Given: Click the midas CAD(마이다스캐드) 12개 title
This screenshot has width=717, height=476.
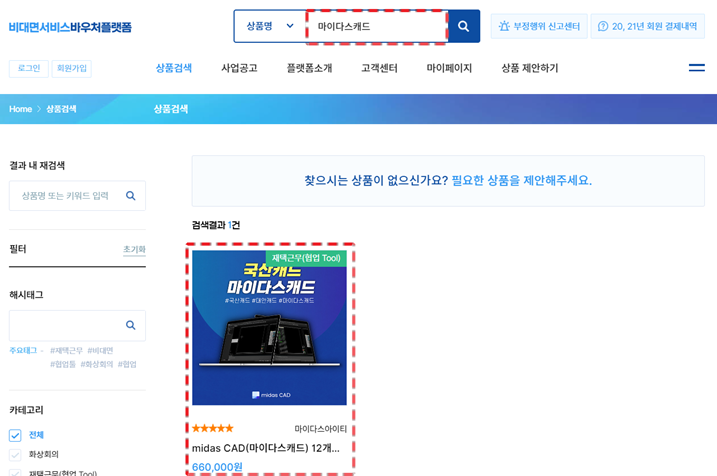Looking at the screenshot, I should point(266,448).
